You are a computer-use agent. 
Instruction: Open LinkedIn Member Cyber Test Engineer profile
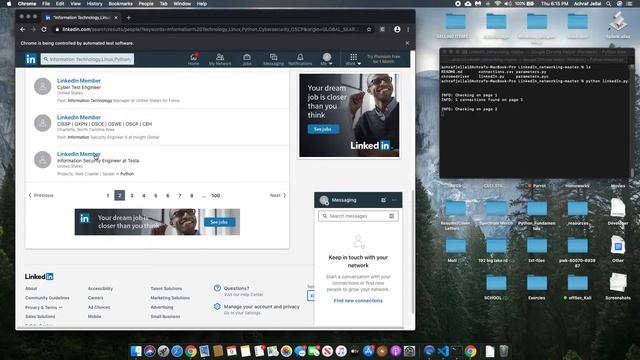pyautogui.click(x=79, y=81)
